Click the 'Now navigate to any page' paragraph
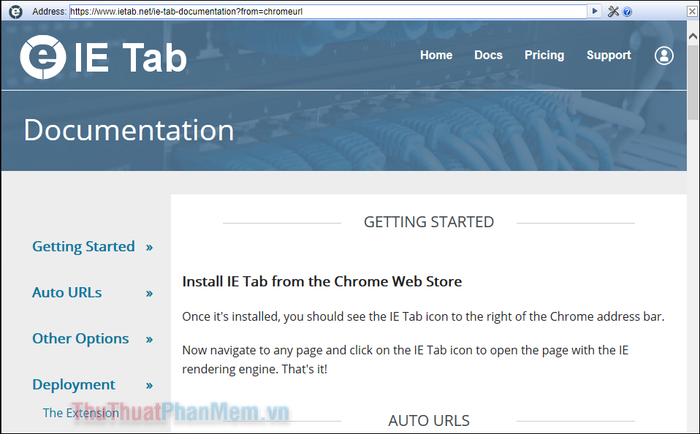Image resolution: width=700 pixels, height=434 pixels. coord(405,359)
